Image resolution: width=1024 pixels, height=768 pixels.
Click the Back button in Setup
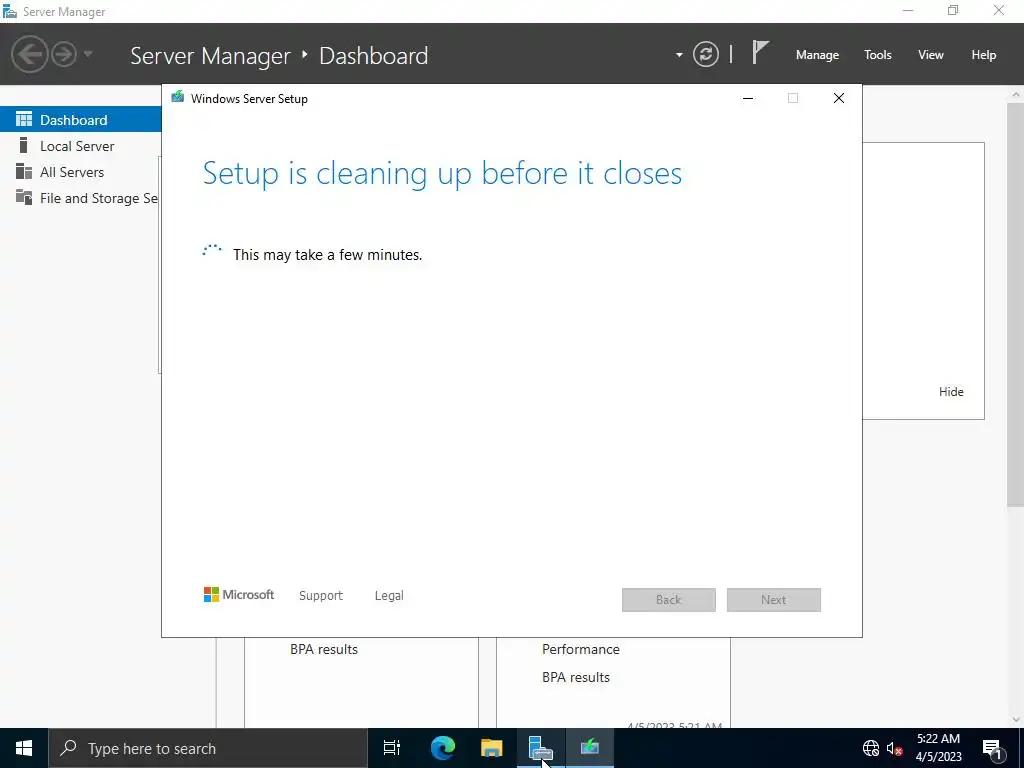click(669, 600)
